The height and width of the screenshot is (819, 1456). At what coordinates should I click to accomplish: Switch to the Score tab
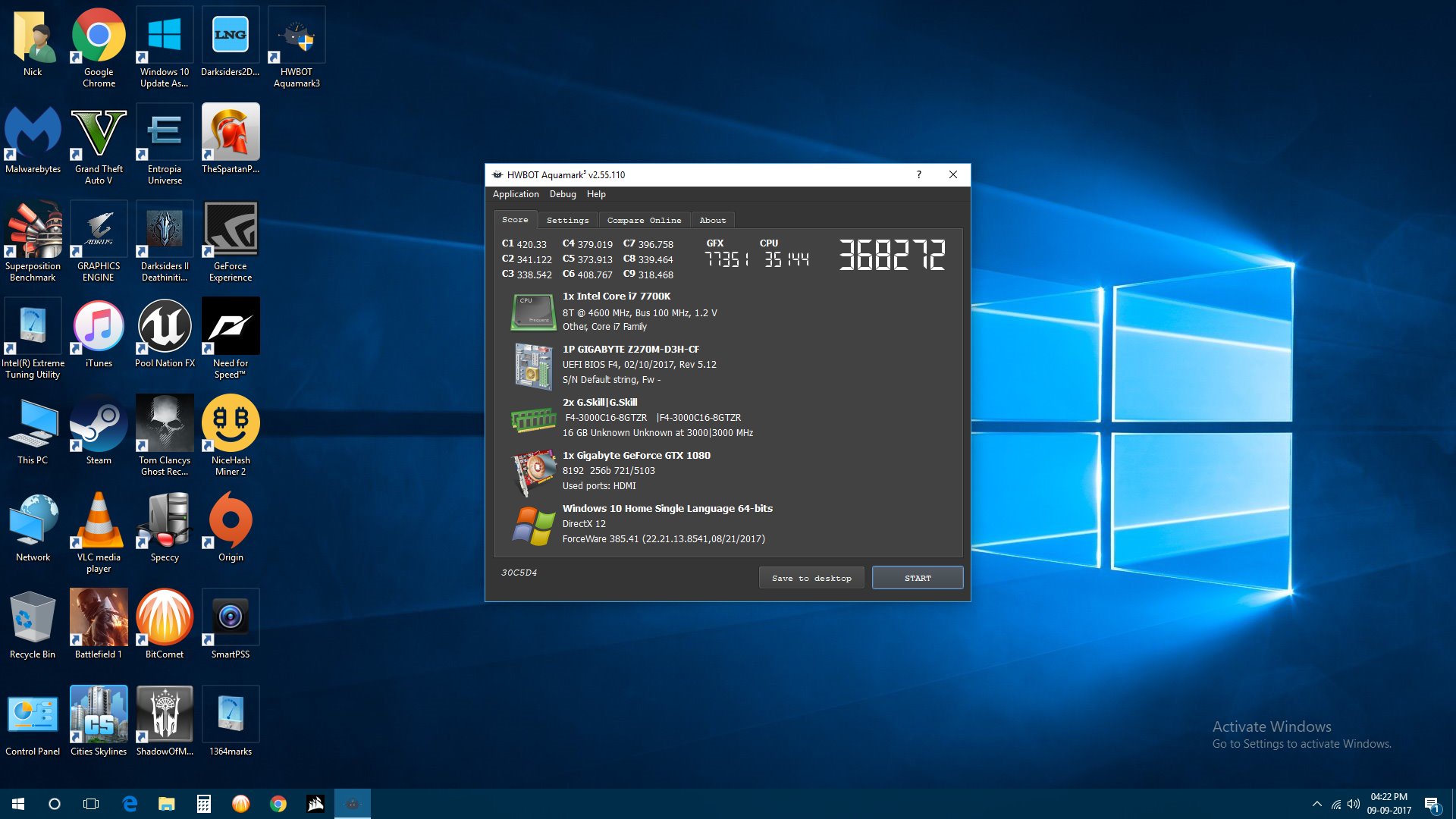(x=515, y=220)
